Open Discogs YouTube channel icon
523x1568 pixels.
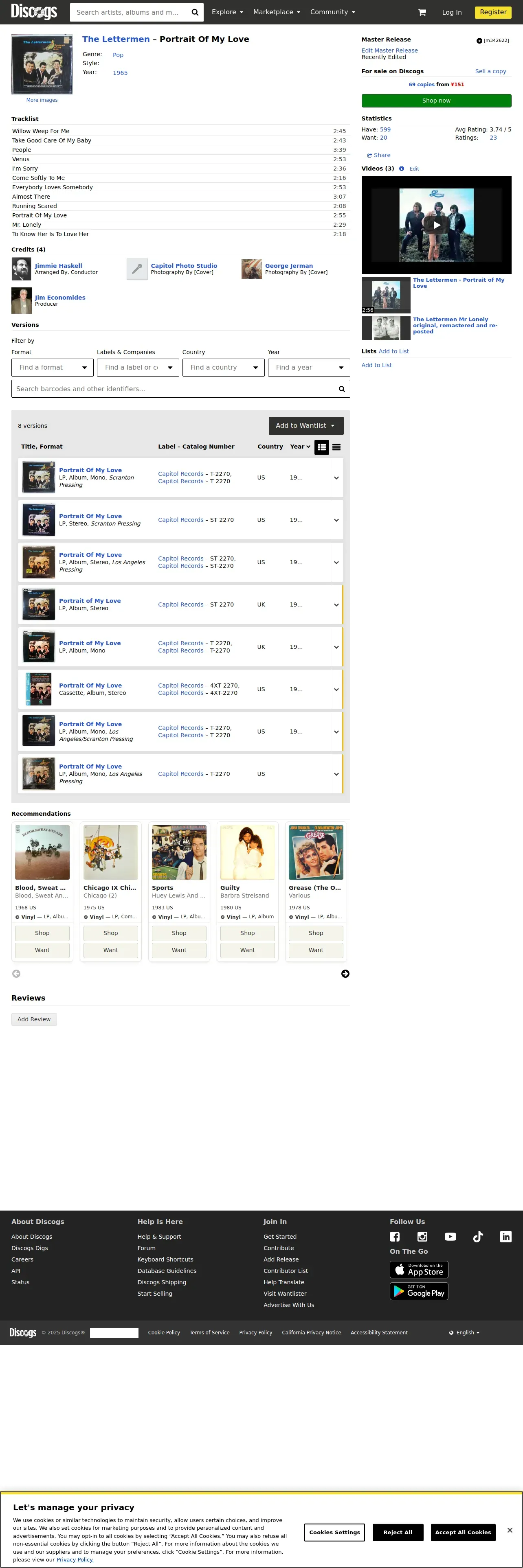coord(450,1236)
